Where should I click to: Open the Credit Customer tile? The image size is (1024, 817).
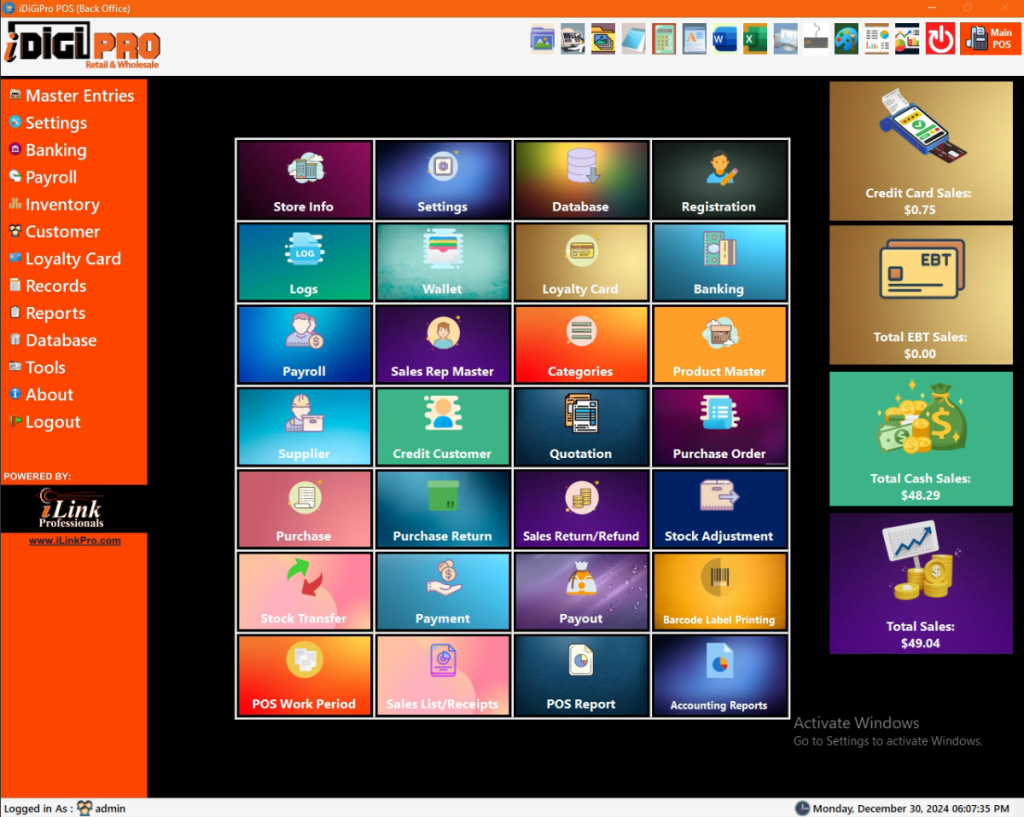coord(443,426)
